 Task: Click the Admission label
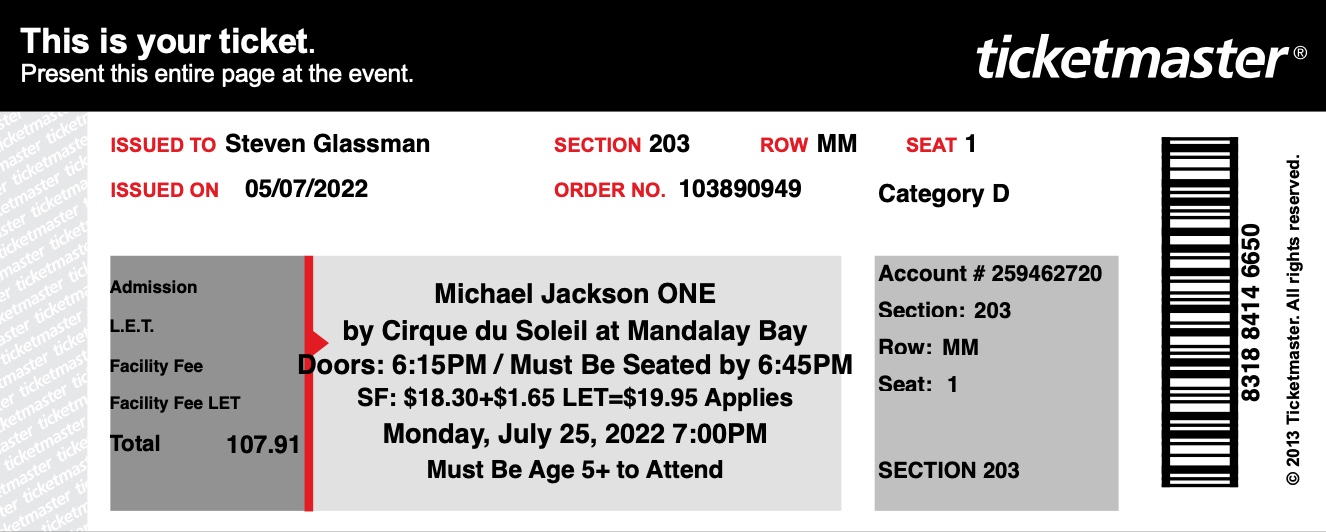pos(153,287)
